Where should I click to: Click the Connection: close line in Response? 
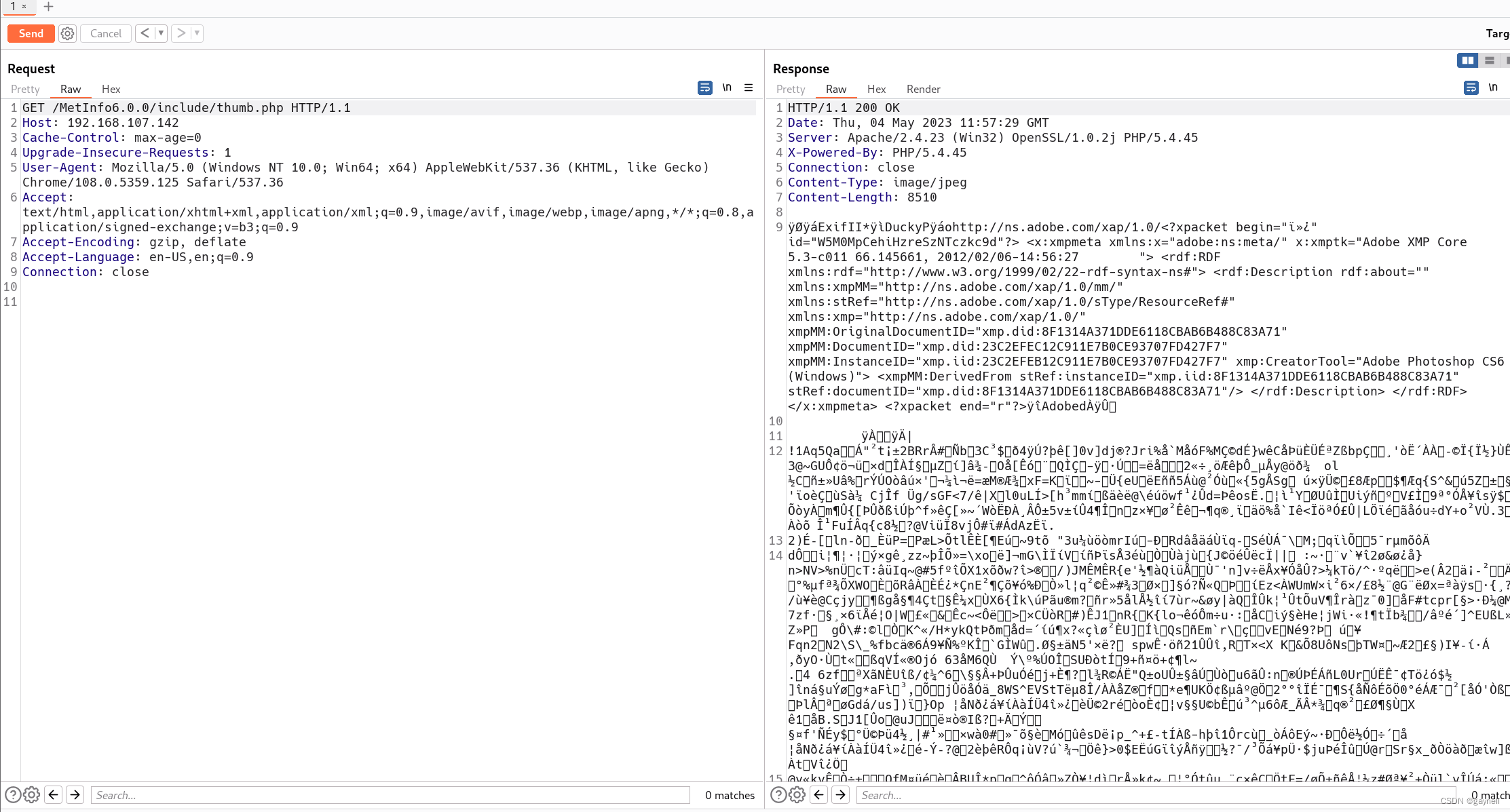coord(851,168)
